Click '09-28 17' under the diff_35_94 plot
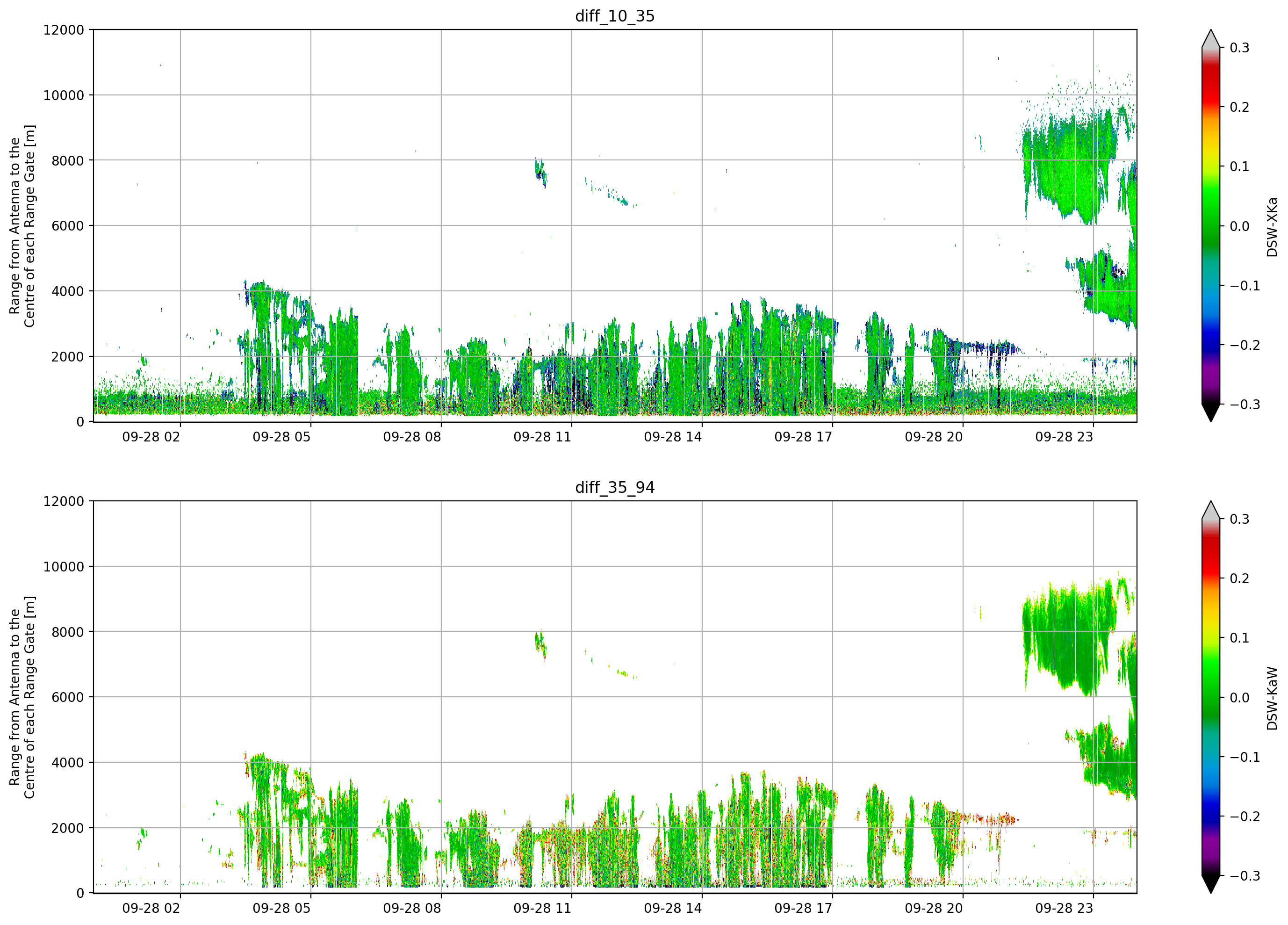Image resolution: width=1288 pixels, height=925 pixels. 803,909
